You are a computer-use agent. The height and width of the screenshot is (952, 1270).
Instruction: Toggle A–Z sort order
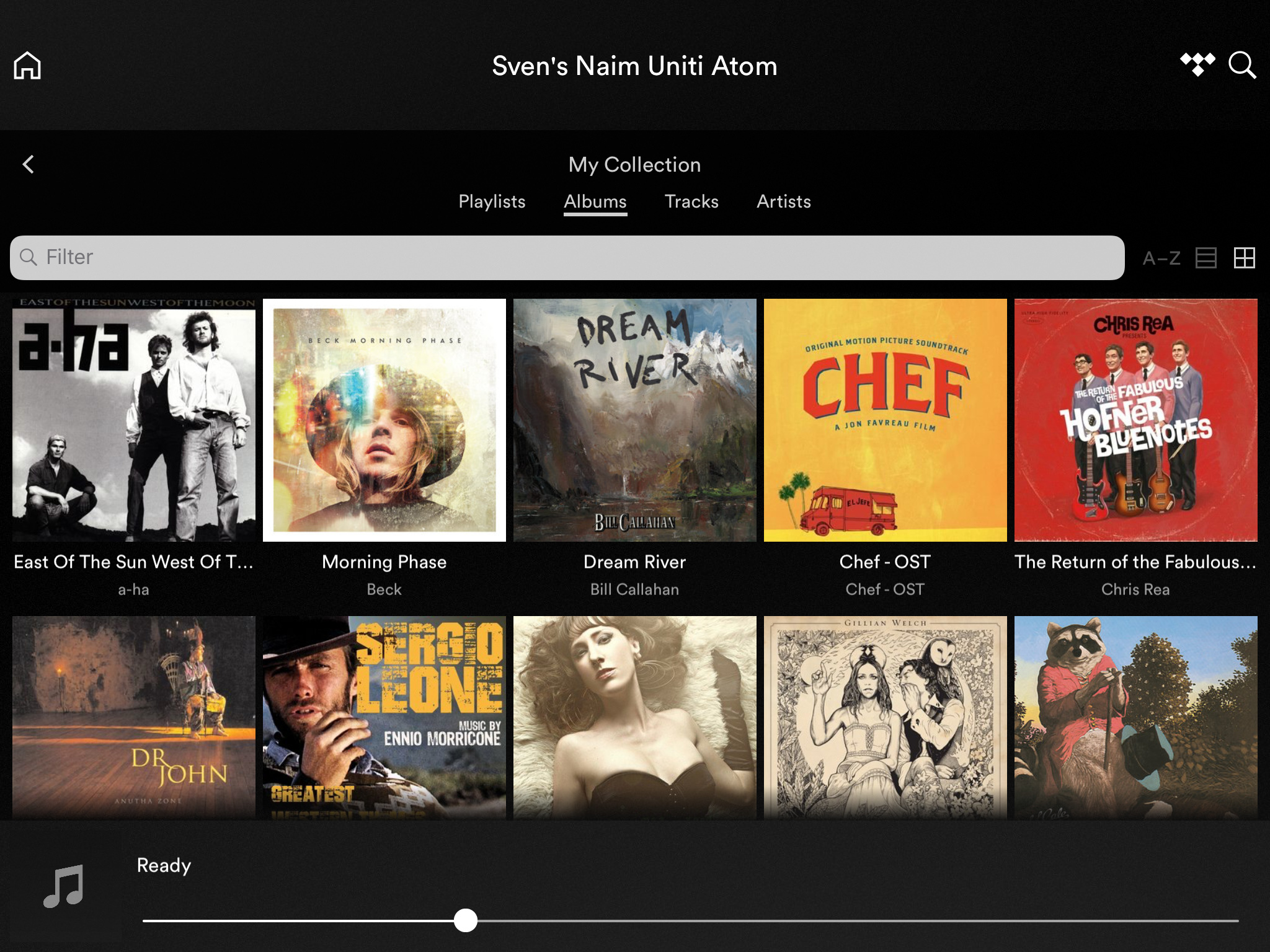click(x=1161, y=258)
